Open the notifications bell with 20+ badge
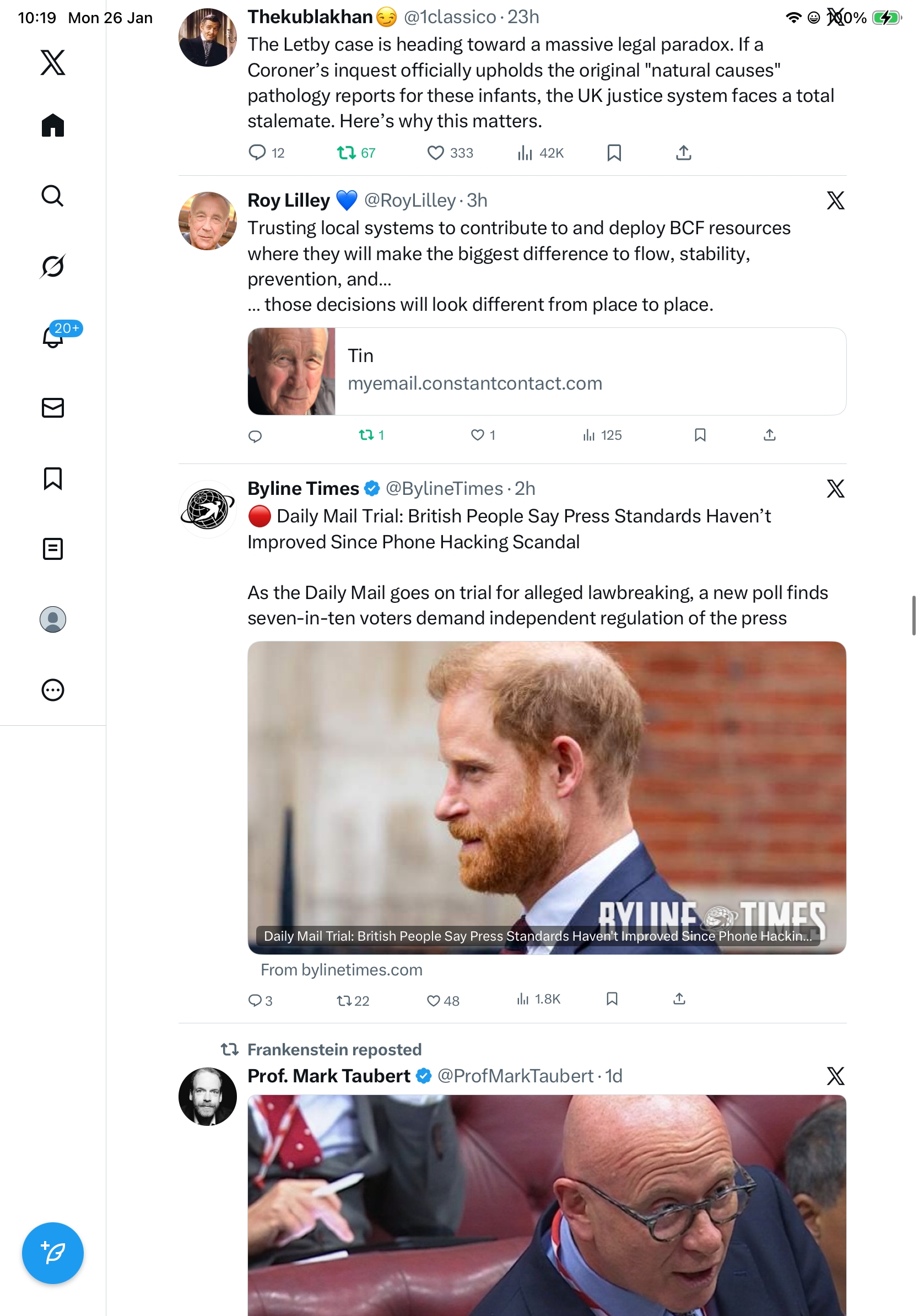Image resolution: width=919 pixels, height=1316 pixels. coord(53,337)
